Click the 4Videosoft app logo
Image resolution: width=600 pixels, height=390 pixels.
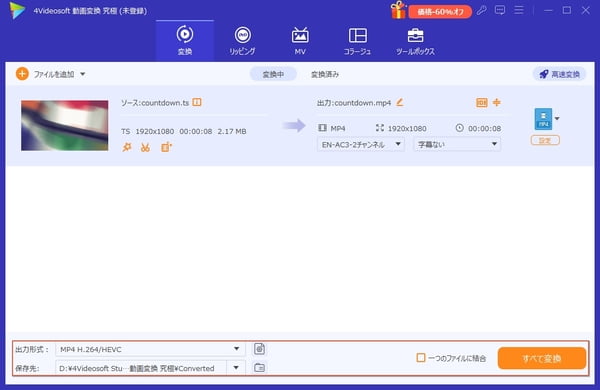[17, 10]
